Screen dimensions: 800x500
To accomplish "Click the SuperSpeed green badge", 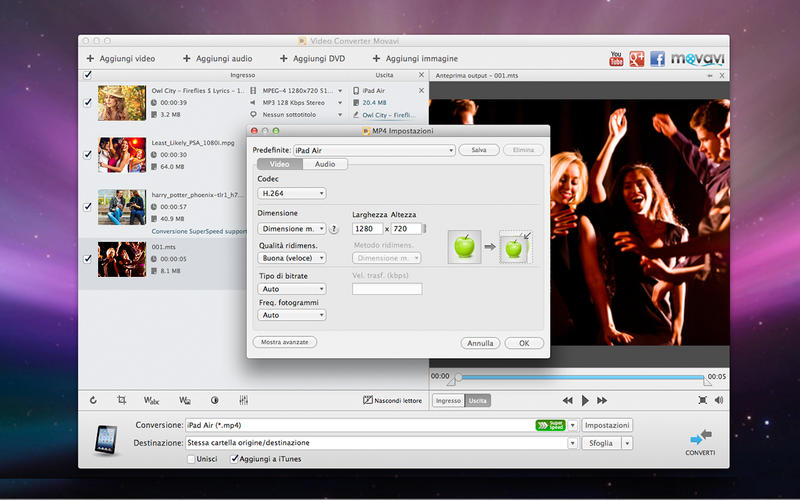I will 551,425.
